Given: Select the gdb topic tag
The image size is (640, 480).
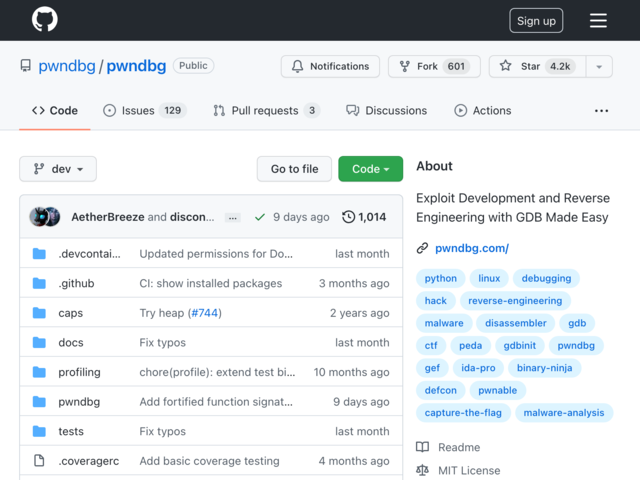Looking at the screenshot, I should pyautogui.click(x=577, y=323).
